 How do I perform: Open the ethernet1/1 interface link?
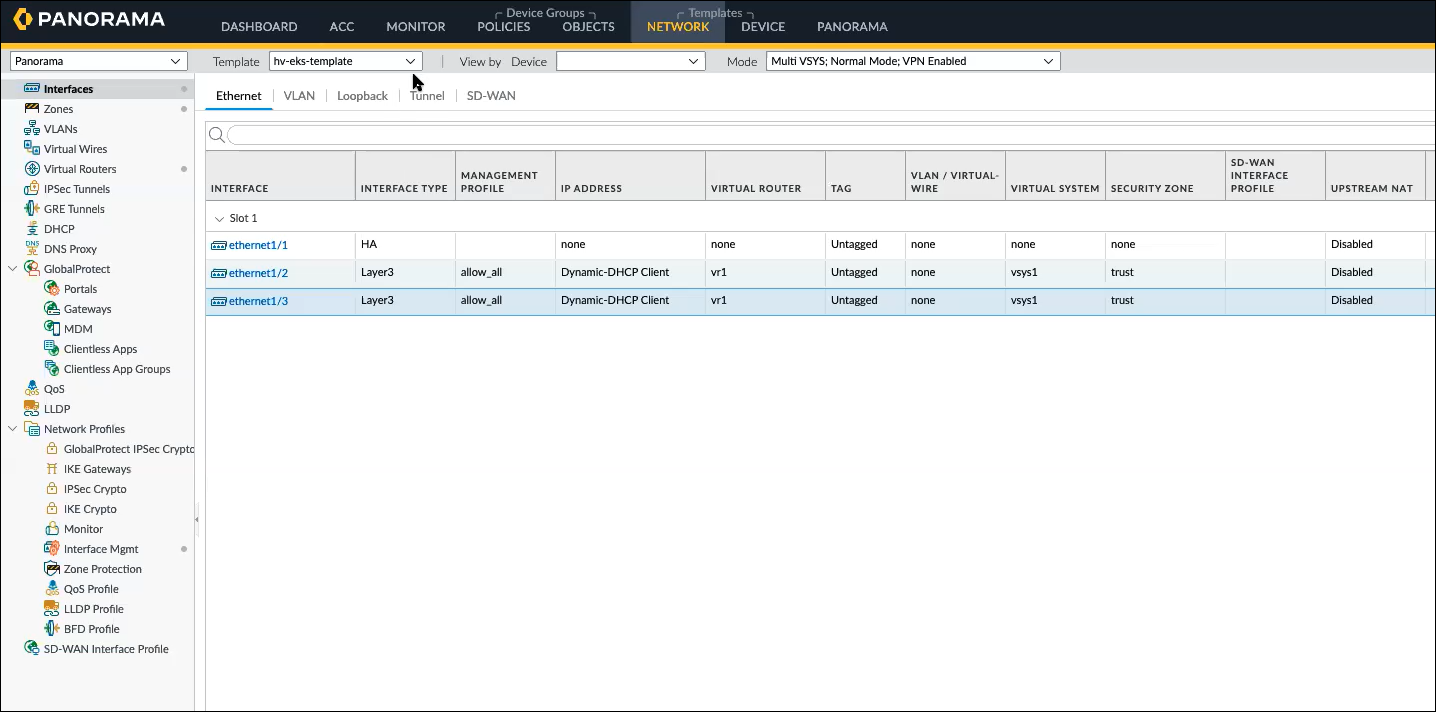pos(258,245)
